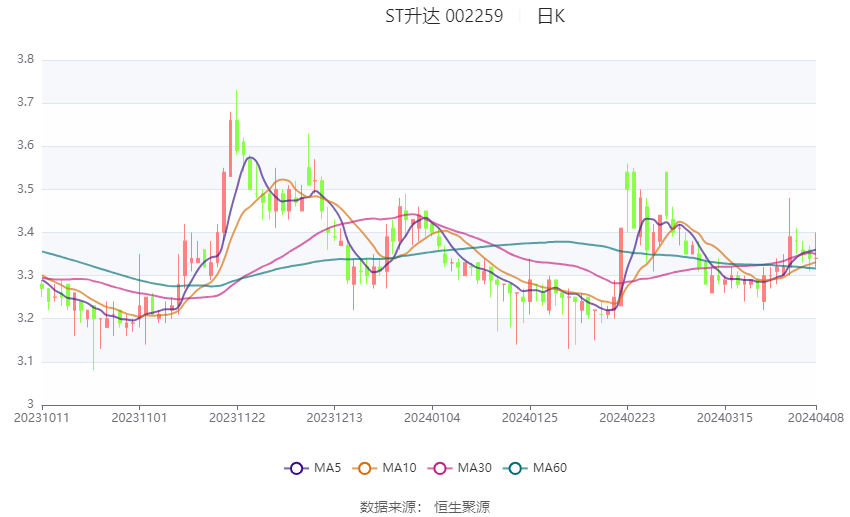Click the 20240125 x-axis date label

tap(530, 418)
